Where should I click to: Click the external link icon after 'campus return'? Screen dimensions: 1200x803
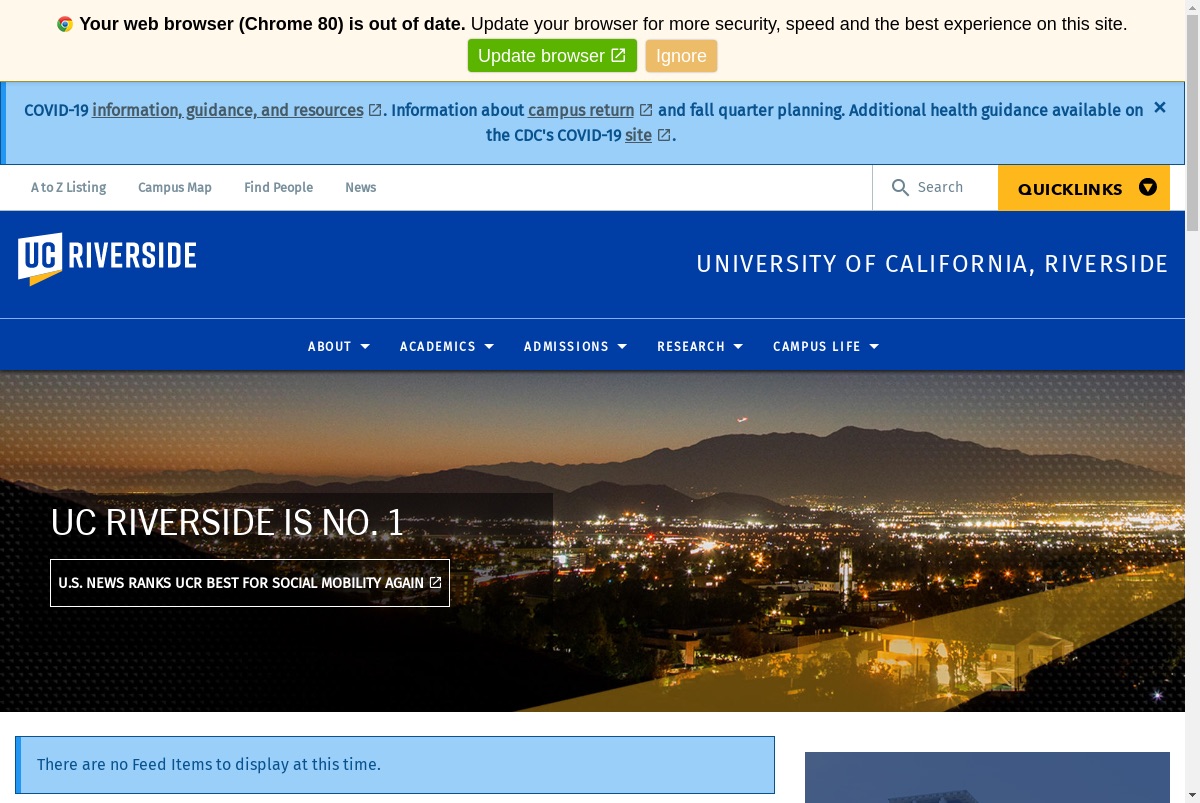tap(646, 110)
